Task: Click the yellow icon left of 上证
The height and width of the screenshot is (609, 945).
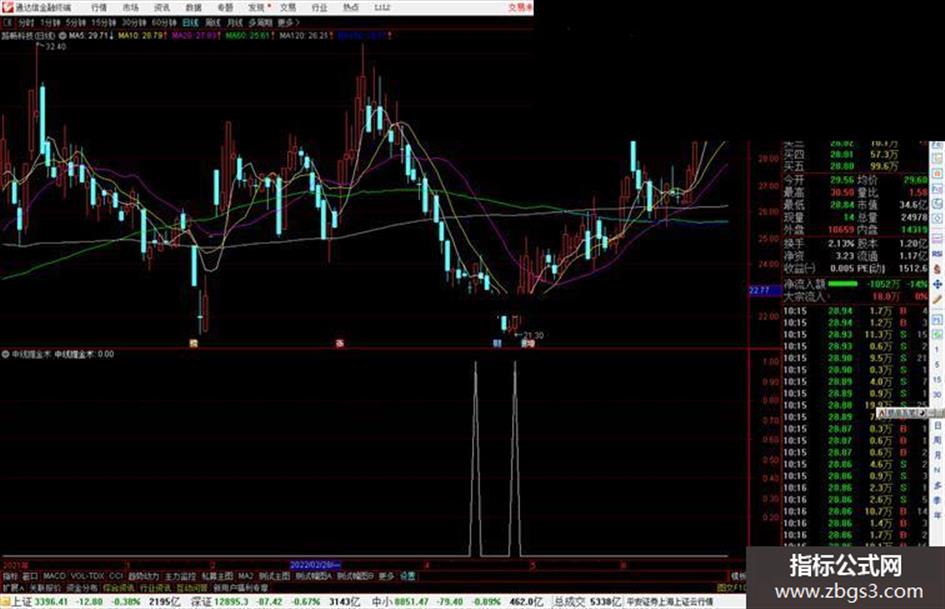Action: (x=5, y=602)
